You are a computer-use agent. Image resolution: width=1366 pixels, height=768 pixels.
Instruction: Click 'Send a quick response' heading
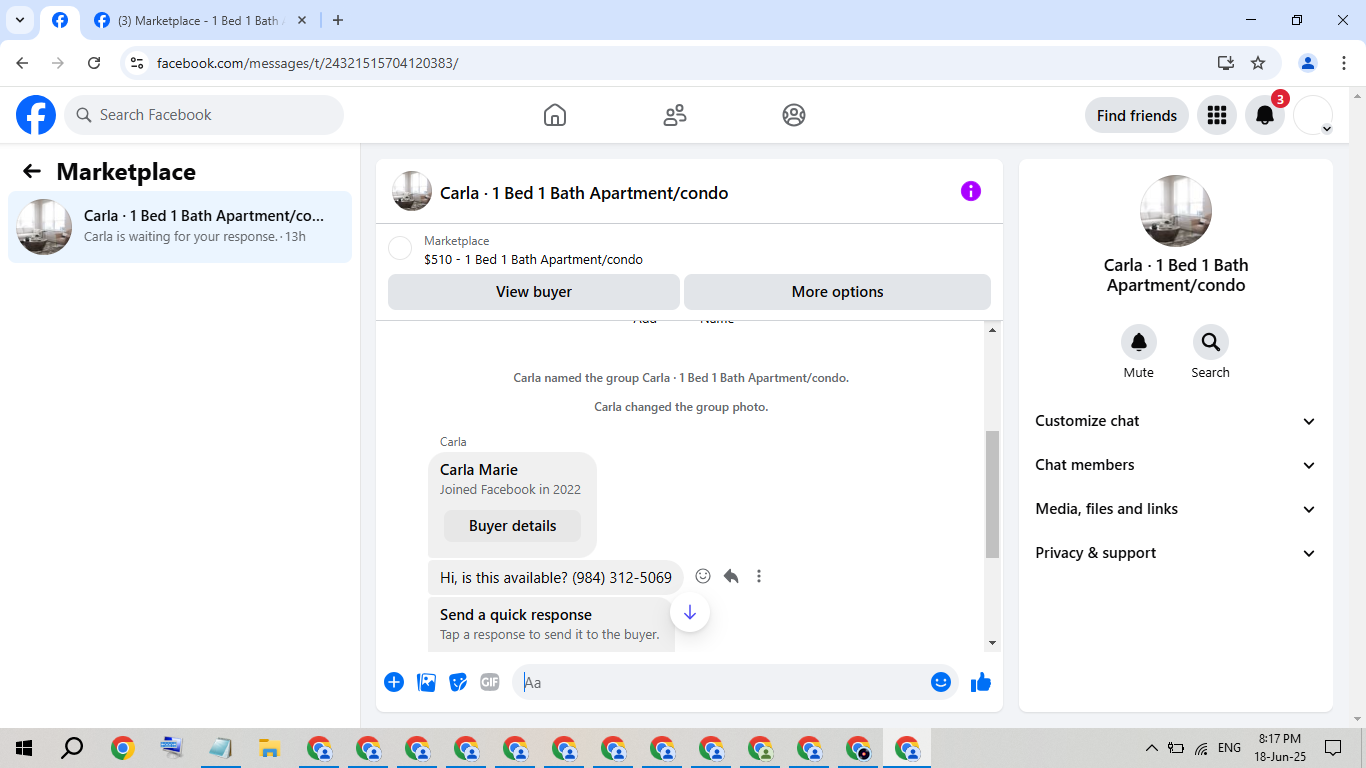coord(516,615)
